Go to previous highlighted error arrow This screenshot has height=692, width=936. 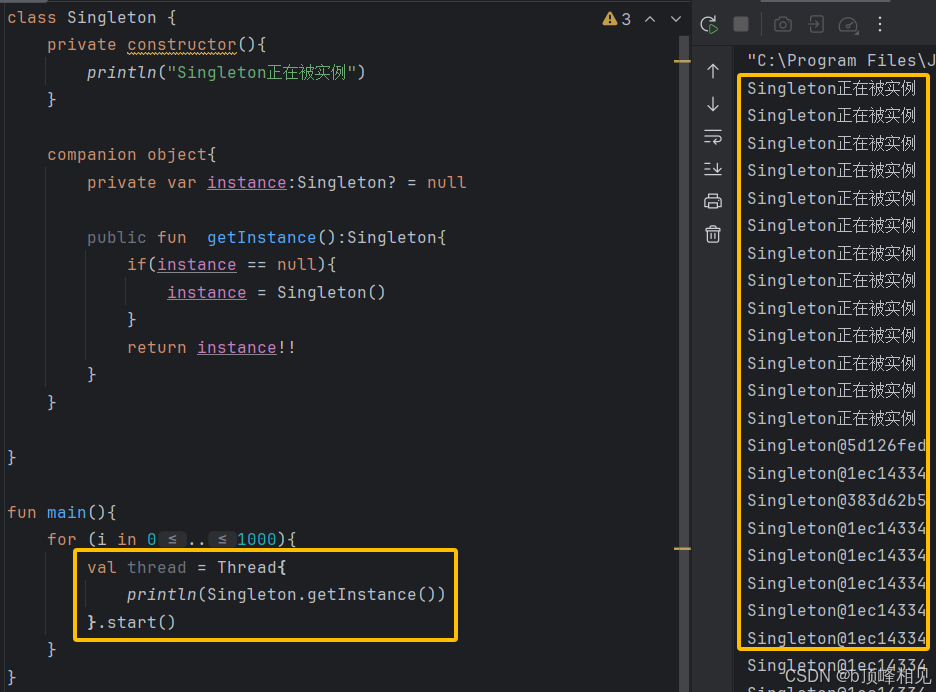click(x=650, y=19)
